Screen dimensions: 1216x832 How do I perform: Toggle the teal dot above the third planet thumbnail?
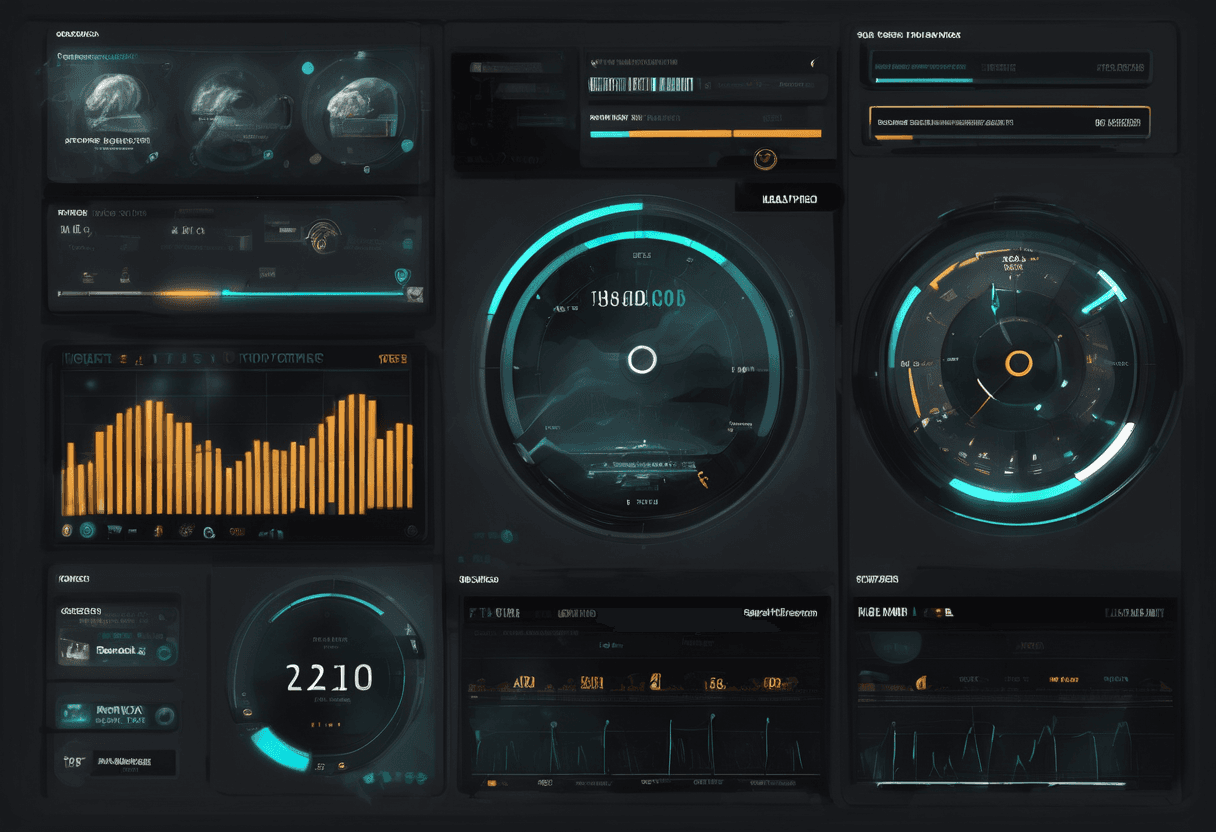click(x=307, y=68)
